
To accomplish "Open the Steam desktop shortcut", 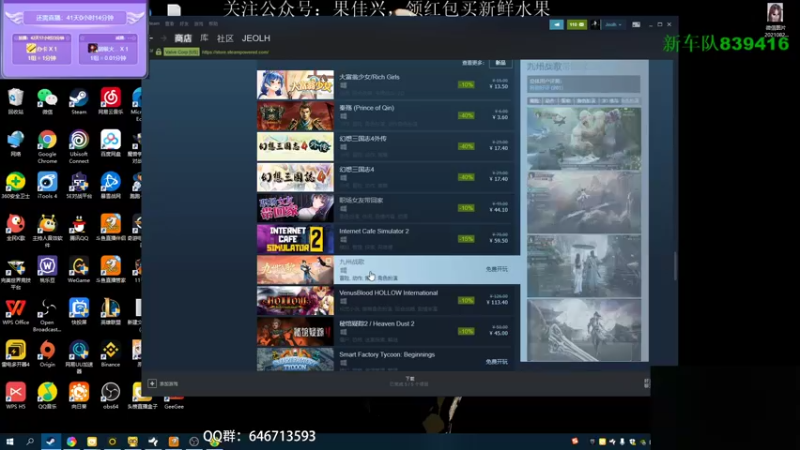I will [79, 101].
